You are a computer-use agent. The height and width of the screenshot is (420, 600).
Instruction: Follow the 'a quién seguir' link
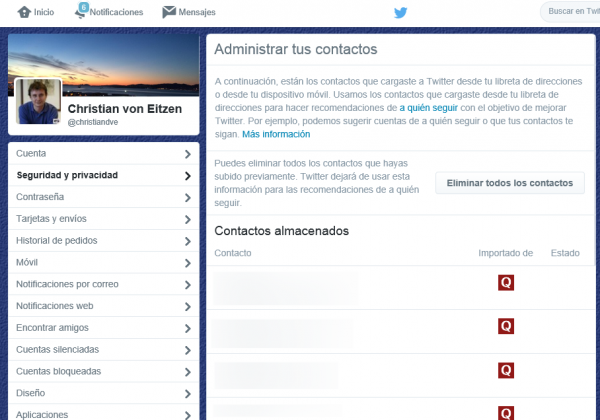429,108
